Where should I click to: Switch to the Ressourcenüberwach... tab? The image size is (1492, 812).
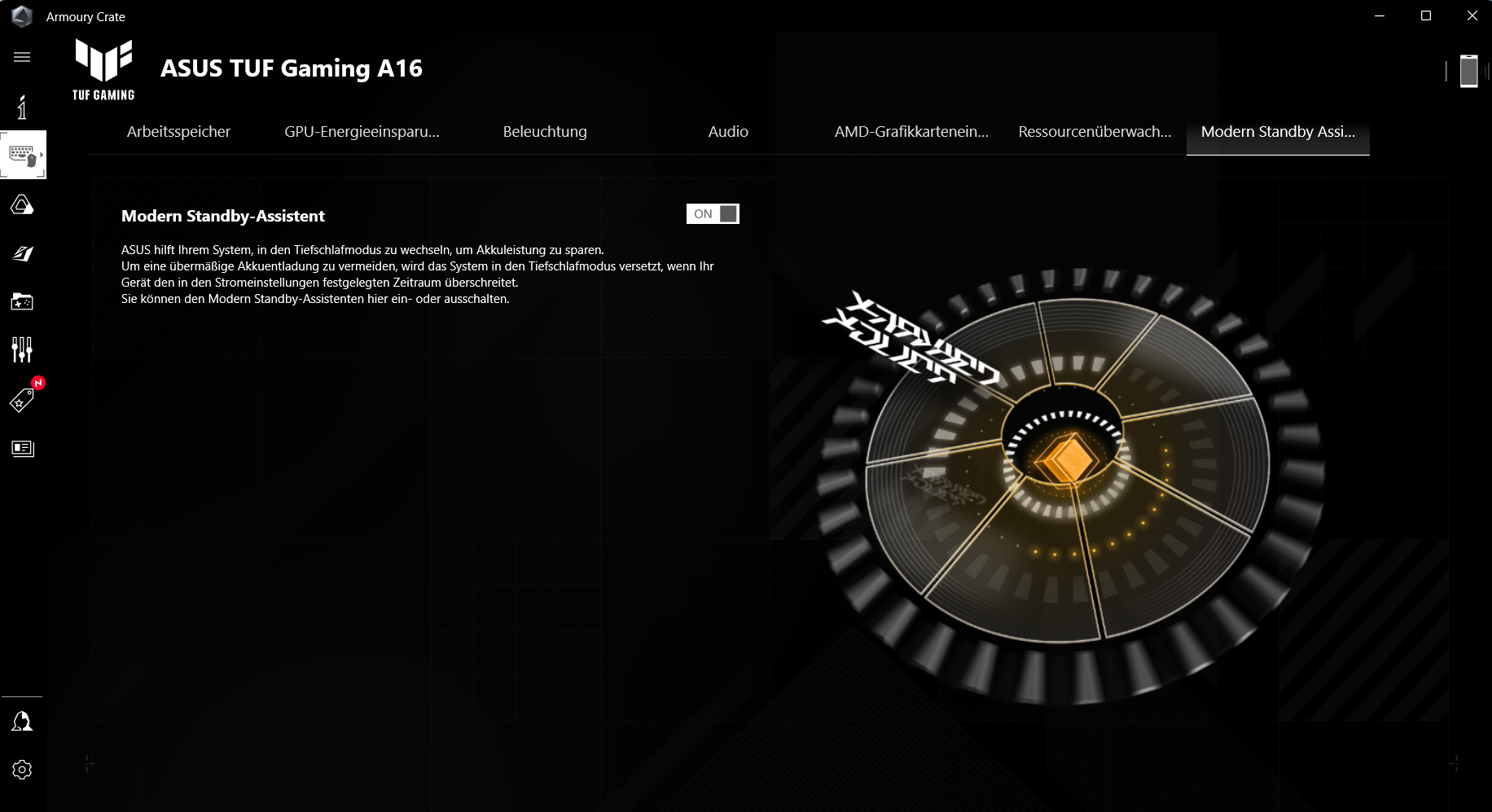click(1095, 132)
